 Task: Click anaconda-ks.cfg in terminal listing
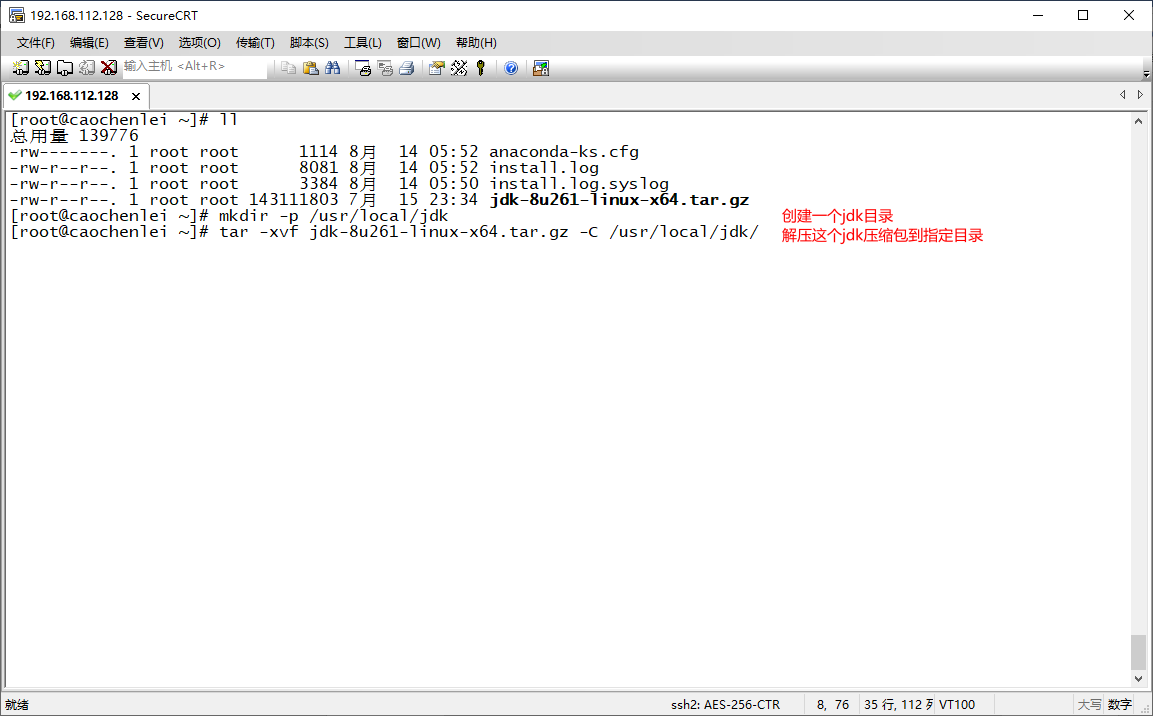click(x=564, y=152)
